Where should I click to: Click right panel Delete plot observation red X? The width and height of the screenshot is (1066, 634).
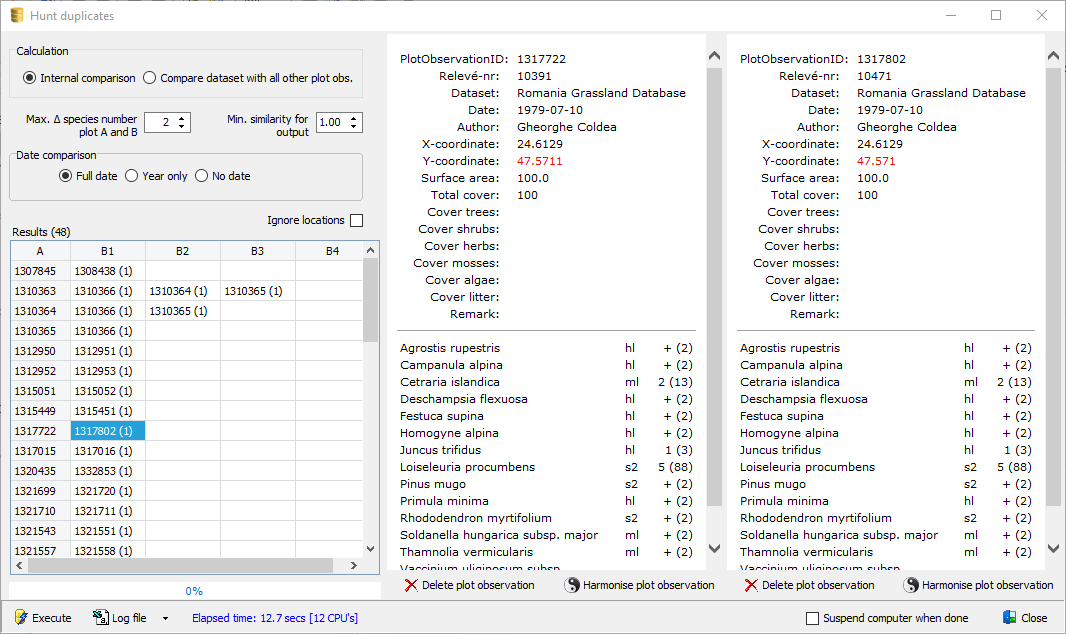point(750,585)
